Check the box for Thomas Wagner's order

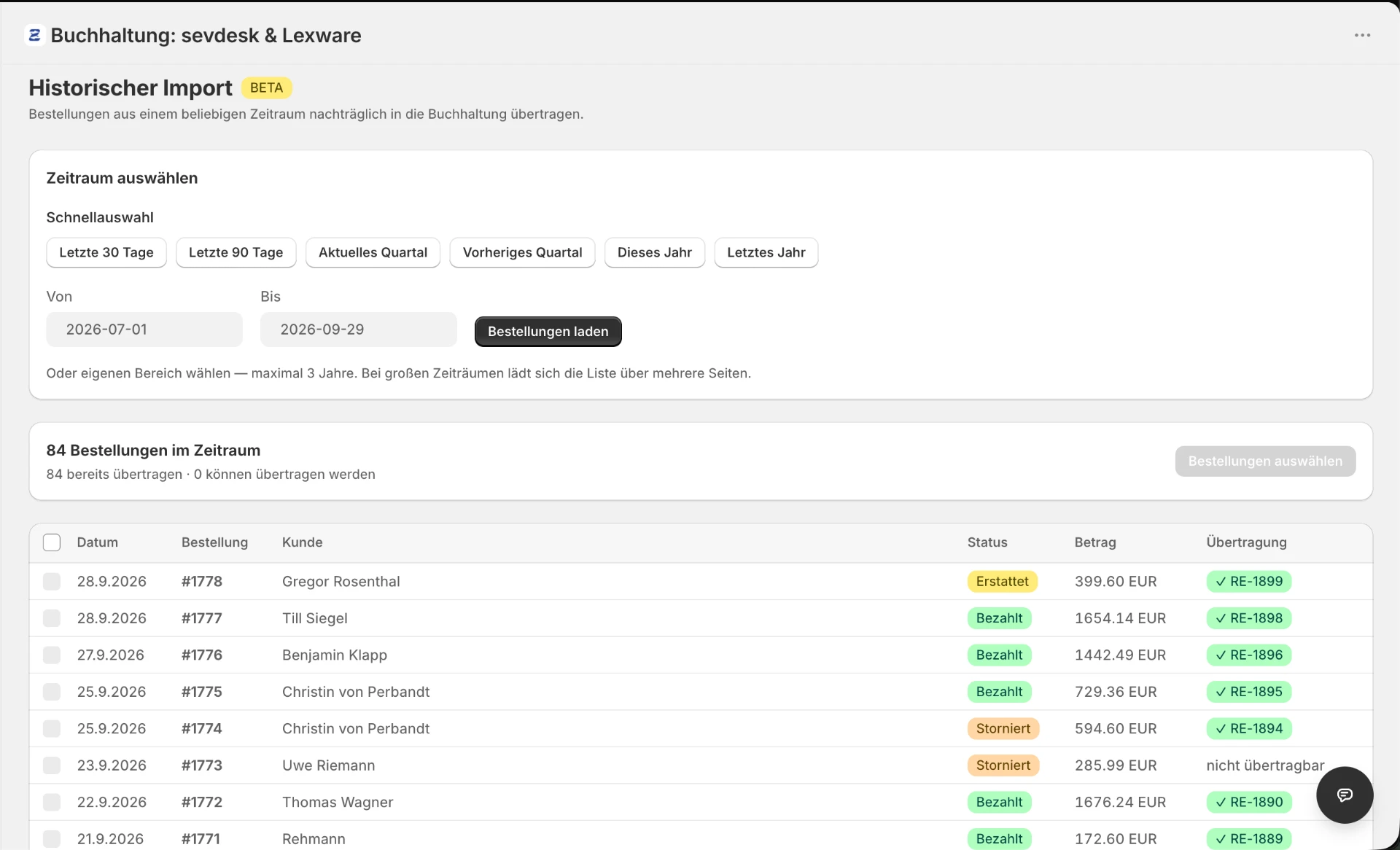point(52,802)
